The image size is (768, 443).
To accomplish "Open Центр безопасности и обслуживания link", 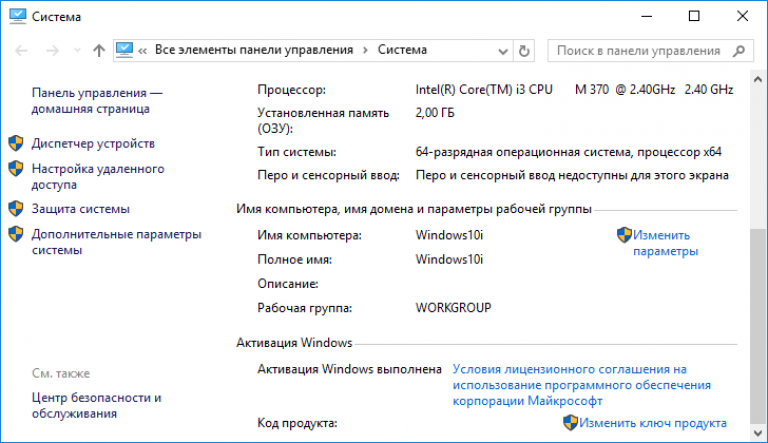I will (x=96, y=405).
